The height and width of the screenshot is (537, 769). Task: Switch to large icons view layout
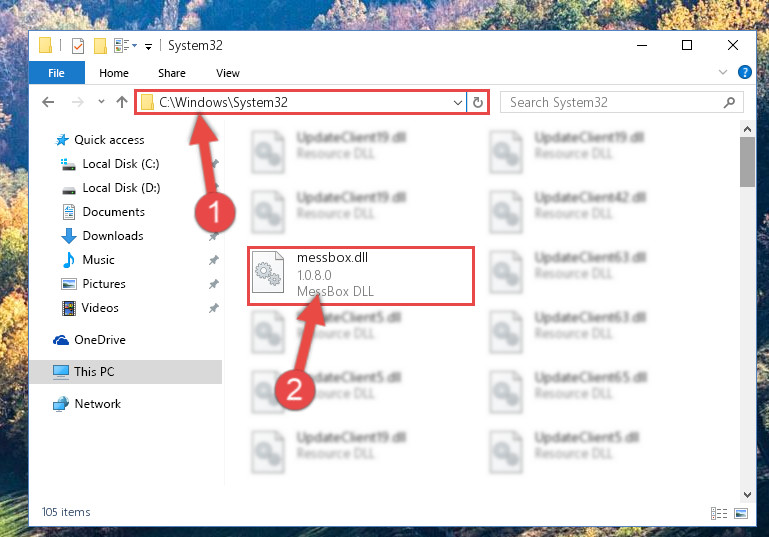coord(741,513)
